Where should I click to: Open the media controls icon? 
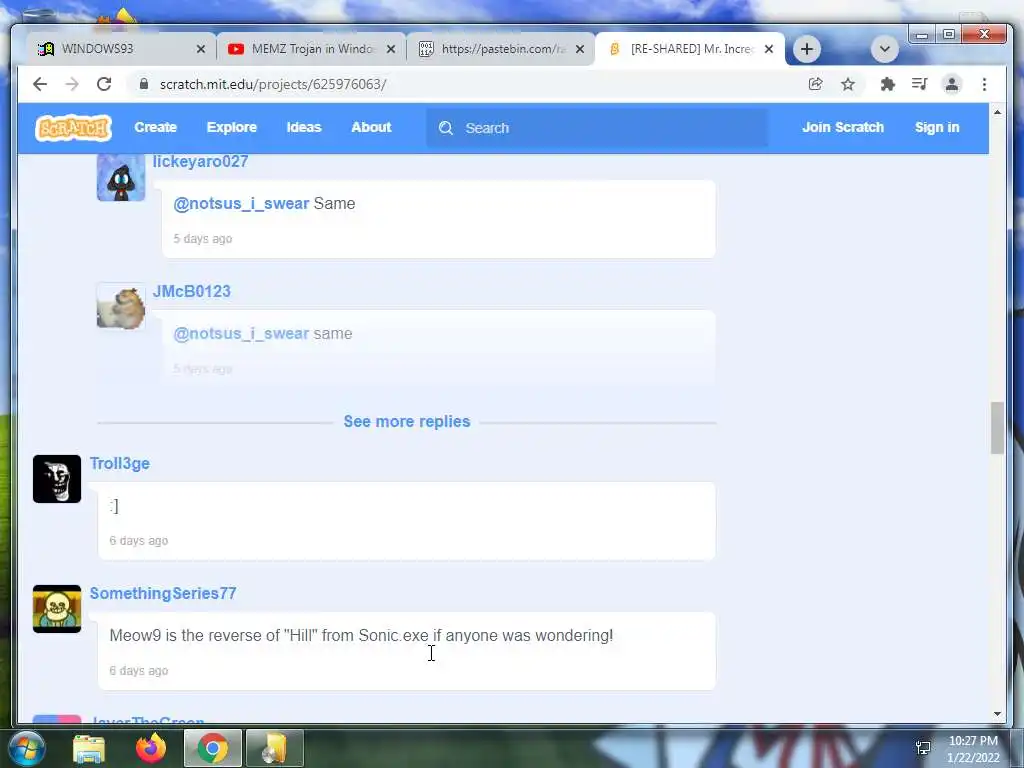(920, 84)
